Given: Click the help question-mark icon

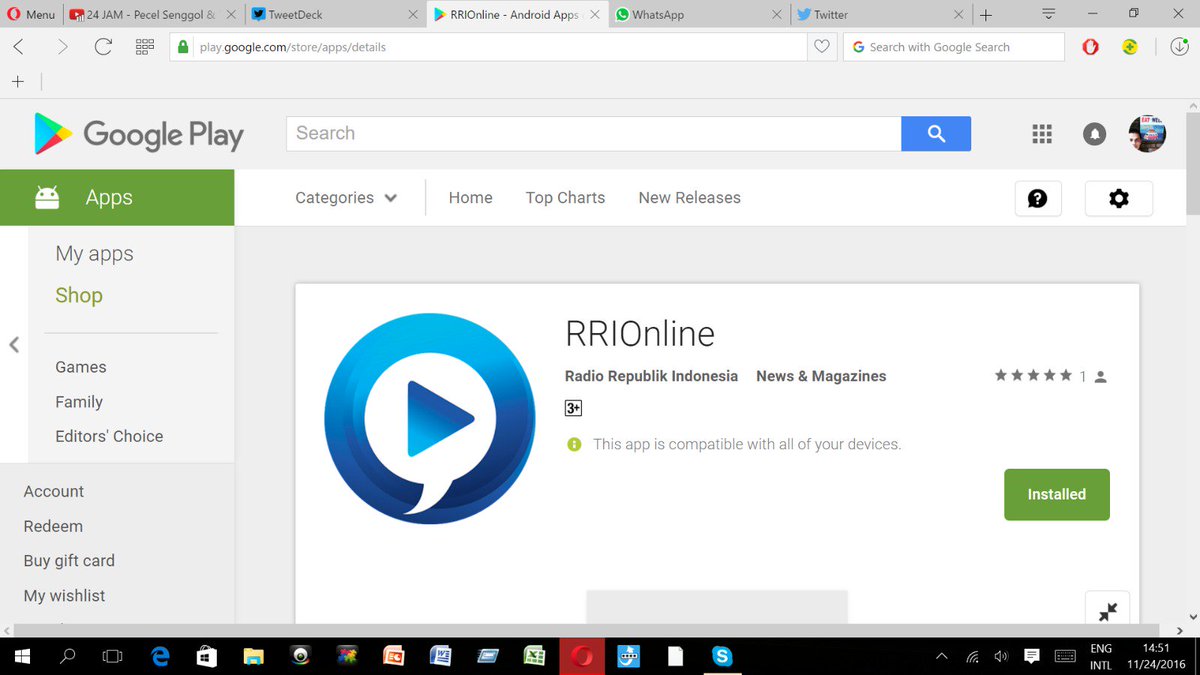Looking at the screenshot, I should [1038, 198].
